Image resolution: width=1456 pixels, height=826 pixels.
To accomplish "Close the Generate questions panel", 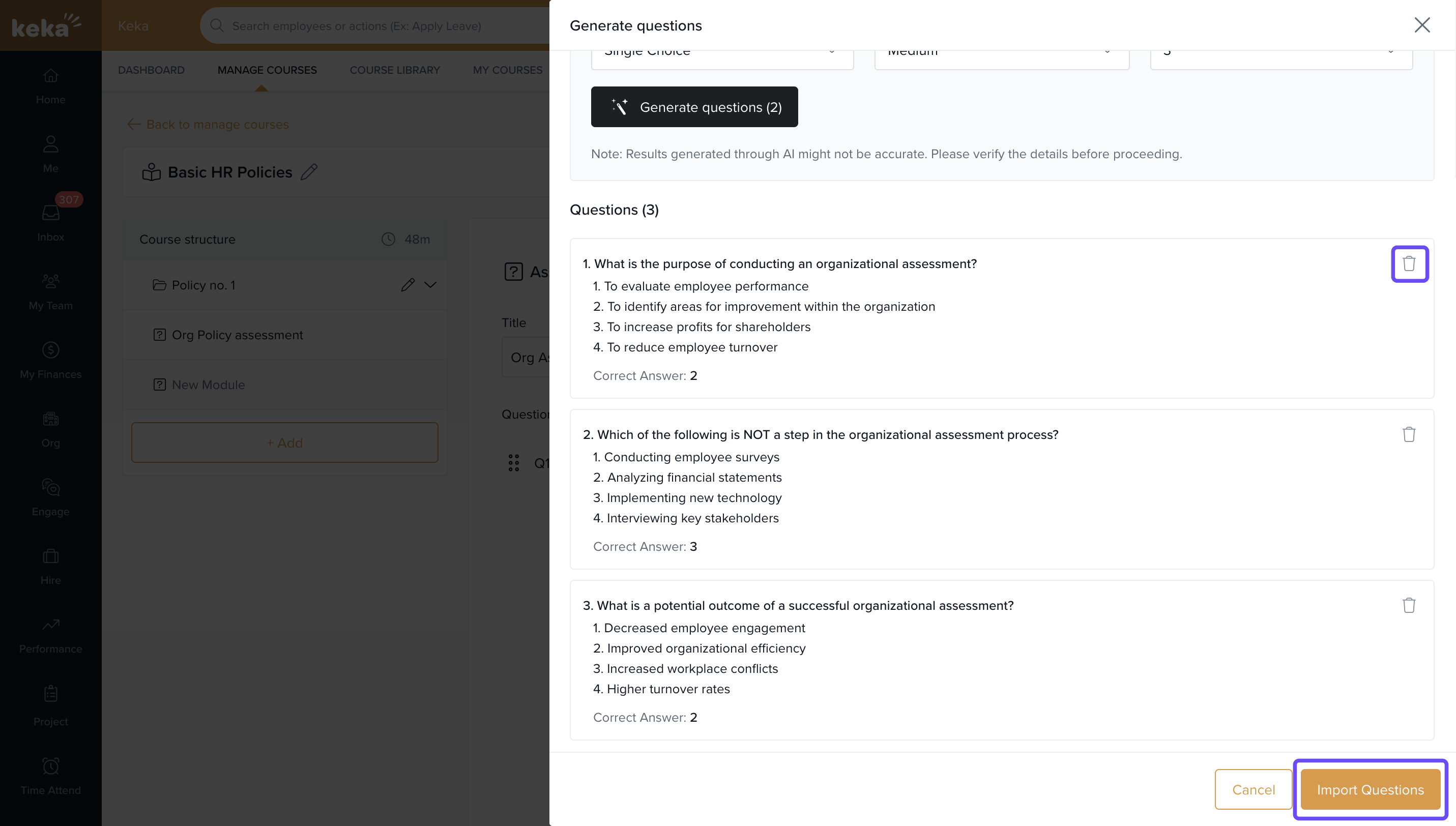I will (1422, 25).
